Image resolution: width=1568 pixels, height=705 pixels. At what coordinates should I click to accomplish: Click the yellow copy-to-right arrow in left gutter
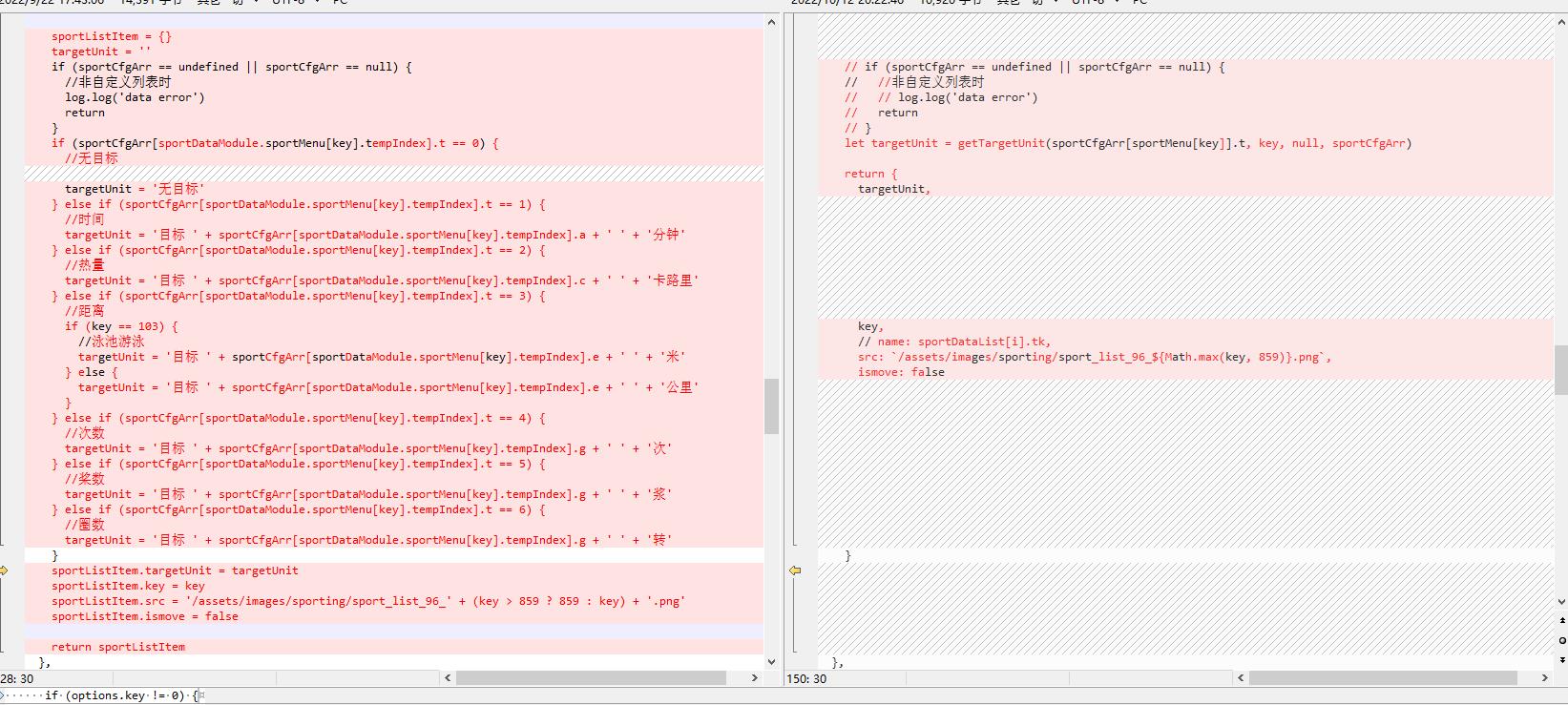coord(4,570)
